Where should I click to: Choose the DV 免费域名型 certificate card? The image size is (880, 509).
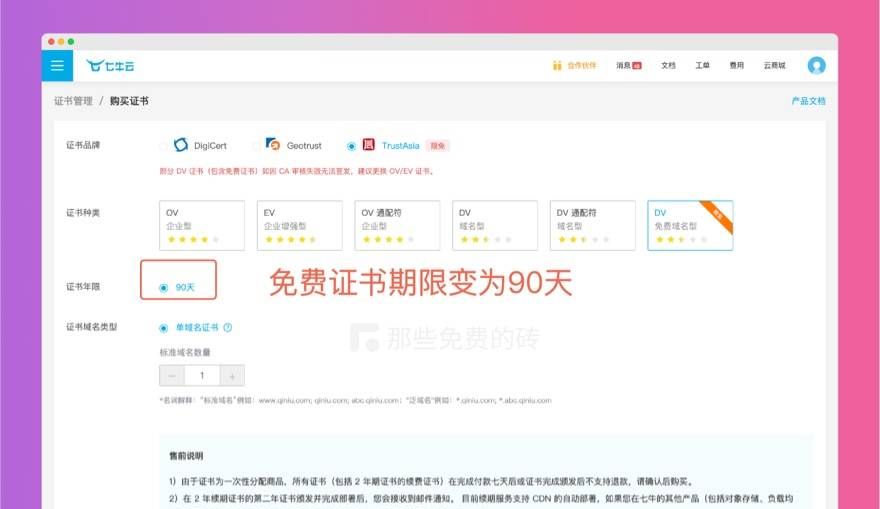(x=690, y=225)
